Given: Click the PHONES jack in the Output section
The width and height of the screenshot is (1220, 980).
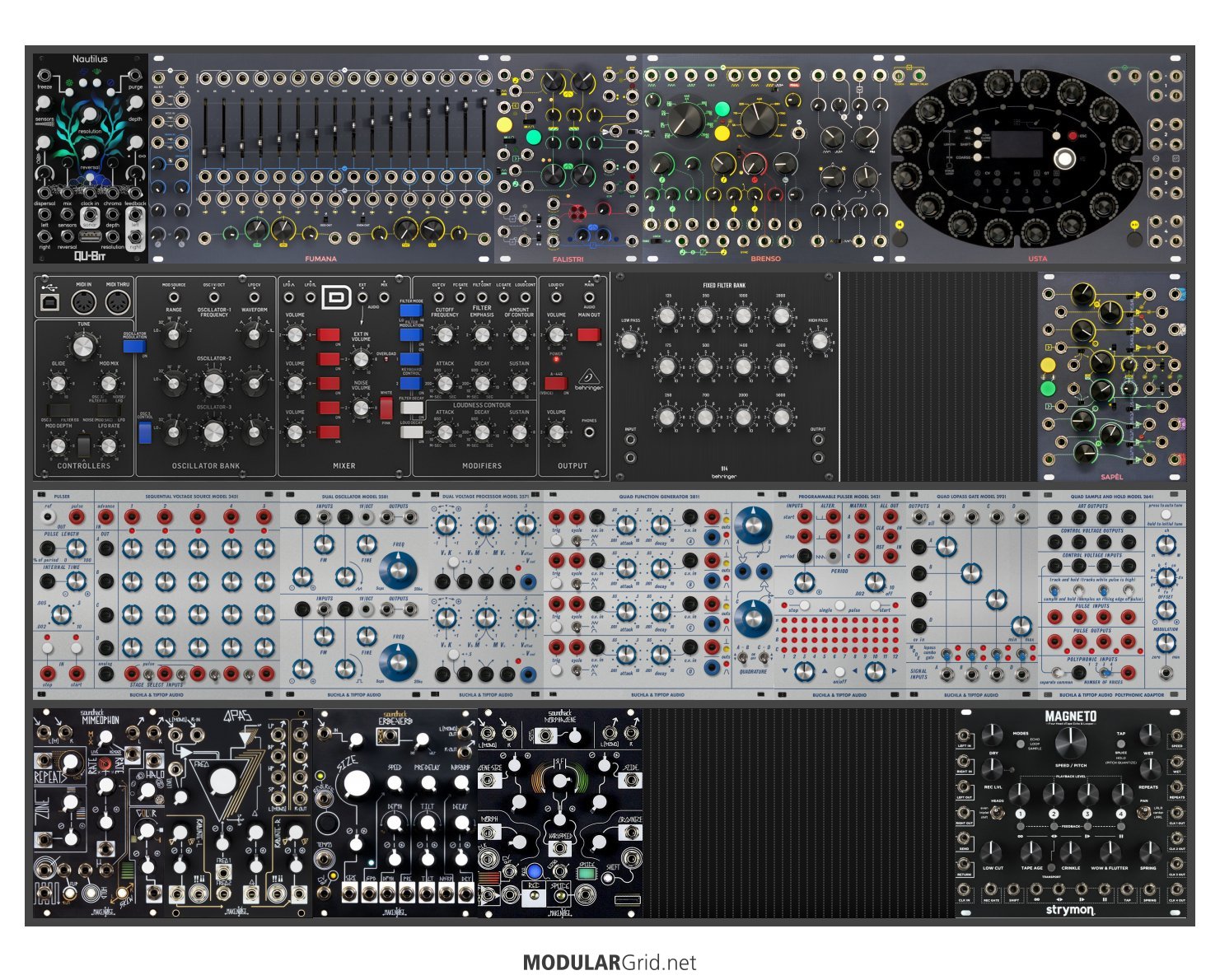Looking at the screenshot, I should pyautogui.click(x=589, y=434).
